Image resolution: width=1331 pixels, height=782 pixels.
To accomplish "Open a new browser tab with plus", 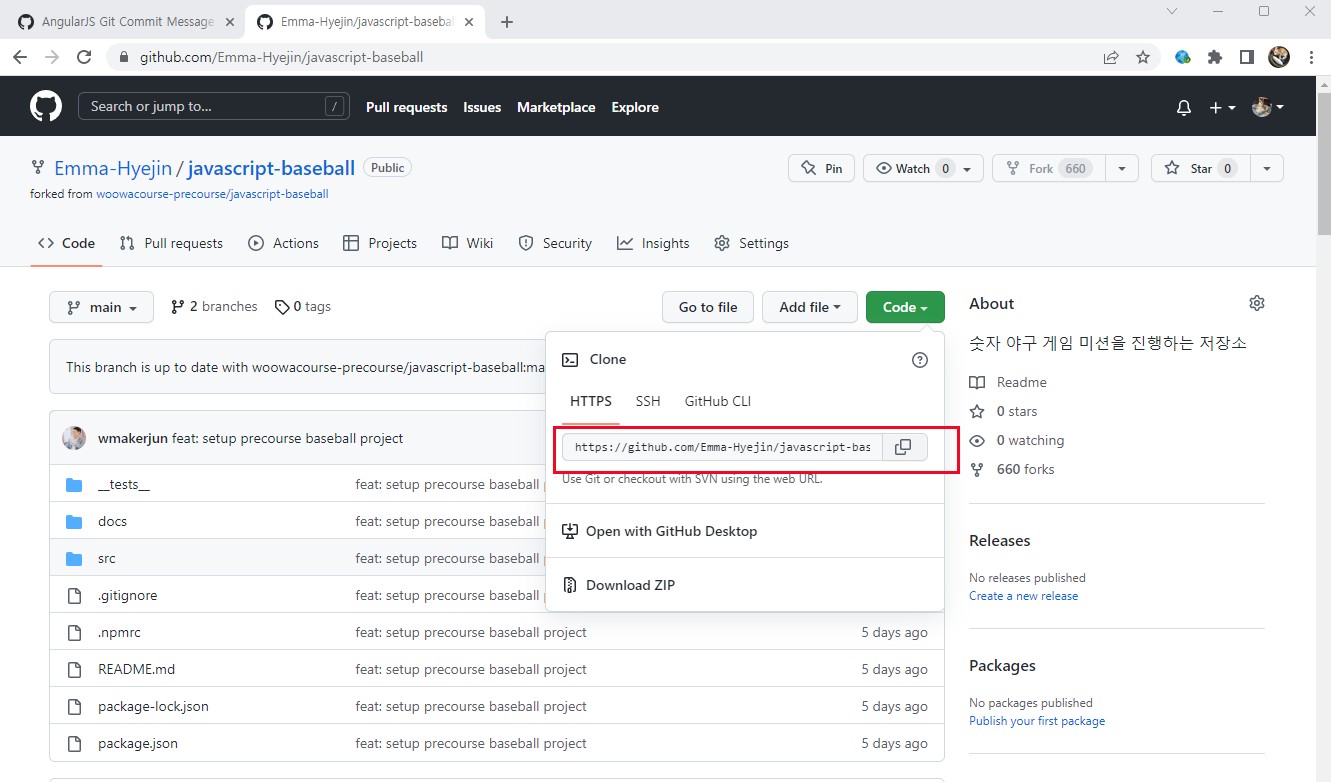I will [507, 22].
